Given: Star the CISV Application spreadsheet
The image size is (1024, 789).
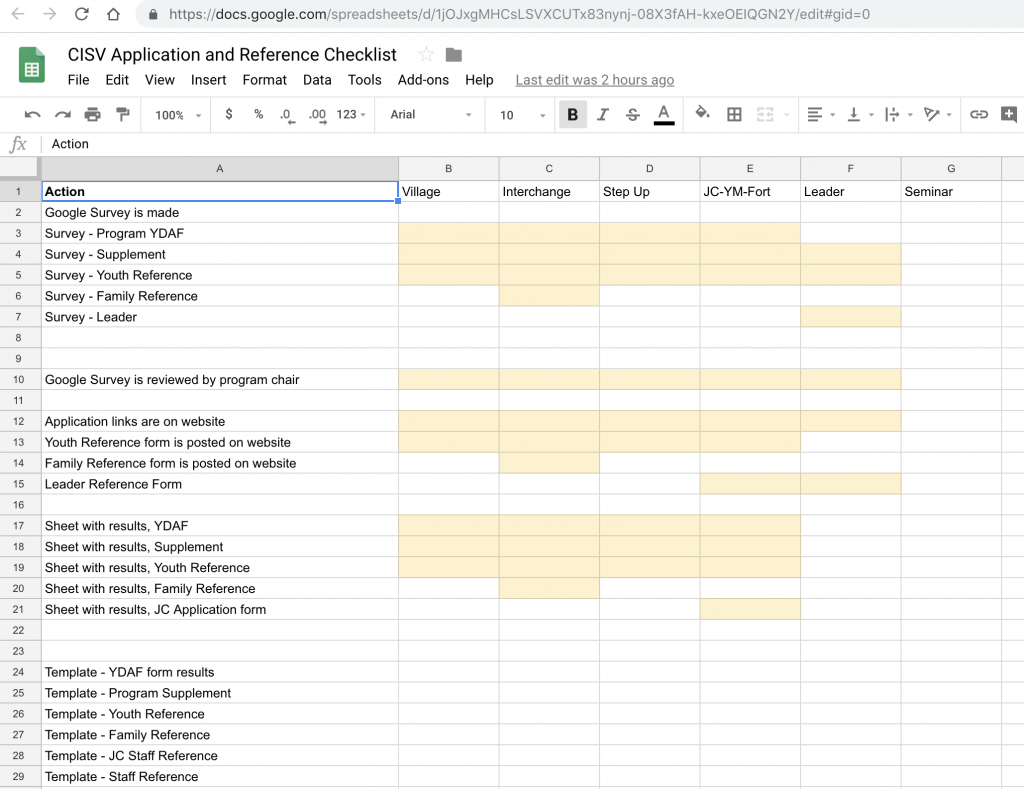Looking at the screenshot, I should (x=425, y=55).
